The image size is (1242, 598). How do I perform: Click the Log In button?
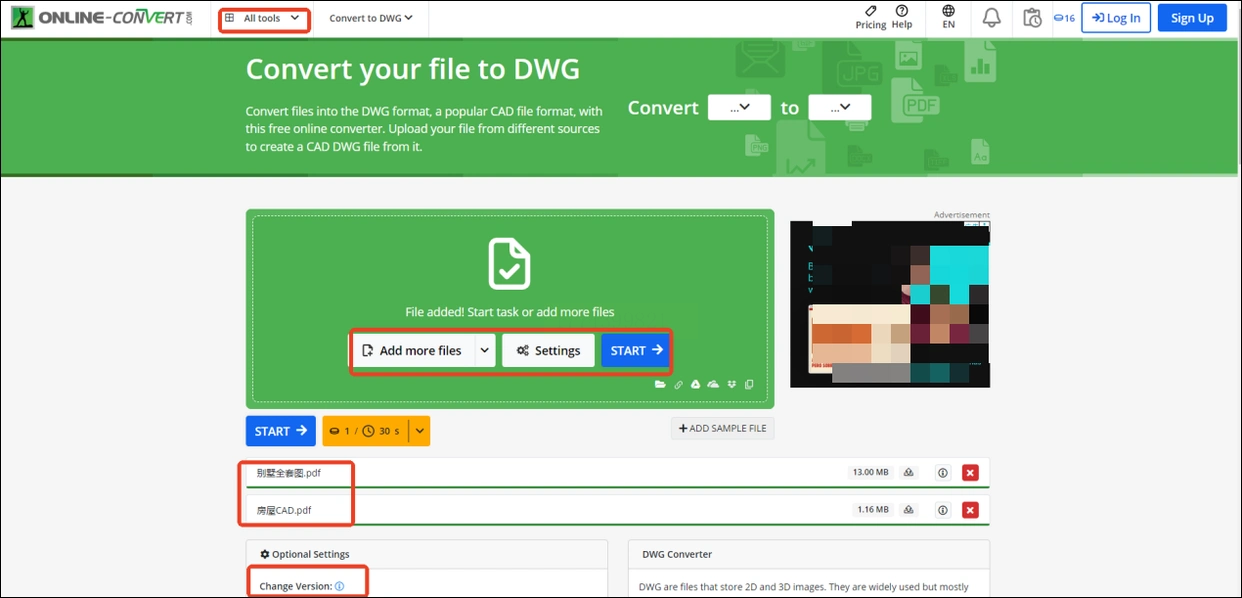pyautogui.click(x=1116, y=18)
